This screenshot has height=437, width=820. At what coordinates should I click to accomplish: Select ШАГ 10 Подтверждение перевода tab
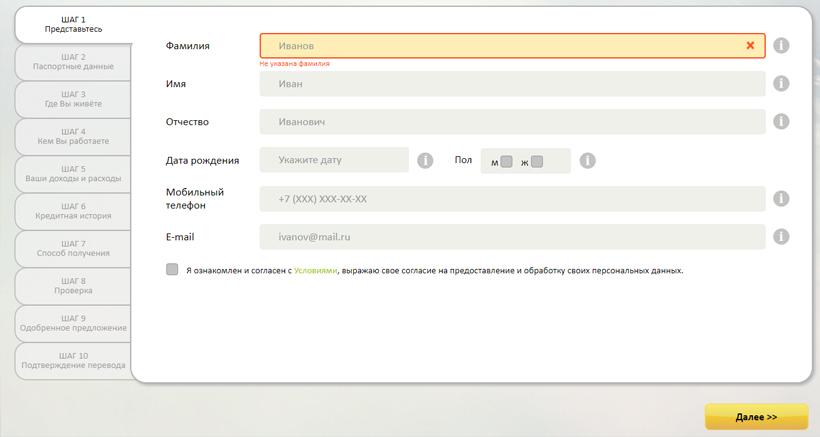73,361
